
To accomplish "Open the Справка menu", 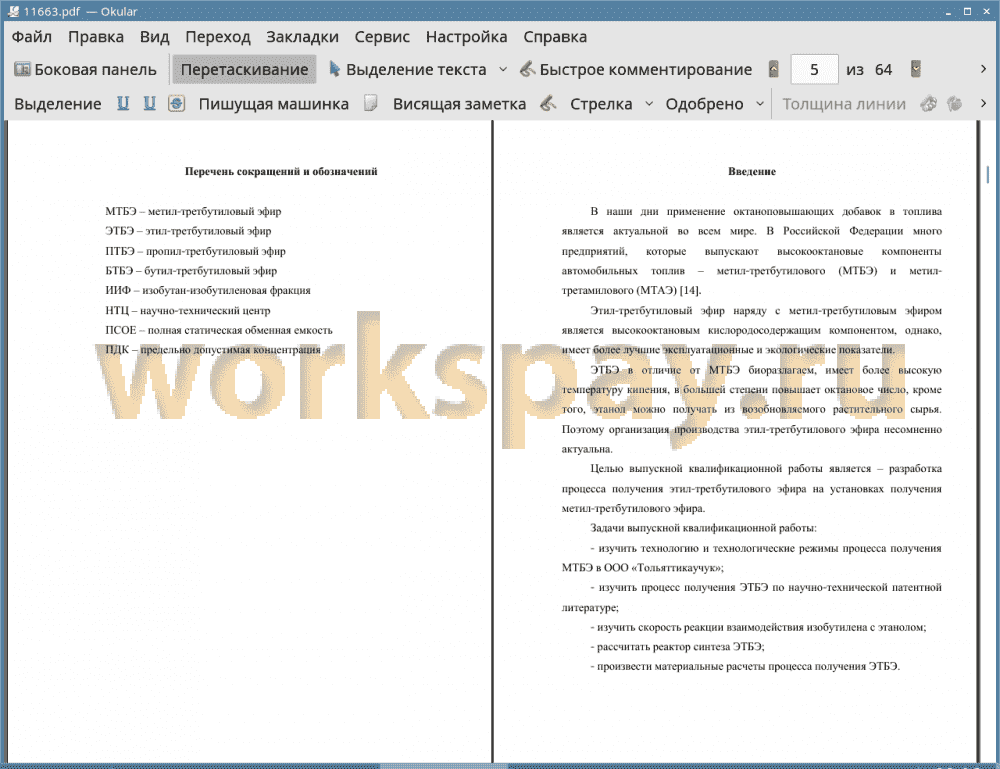I will pyautogui.click(x=555, y=37).
